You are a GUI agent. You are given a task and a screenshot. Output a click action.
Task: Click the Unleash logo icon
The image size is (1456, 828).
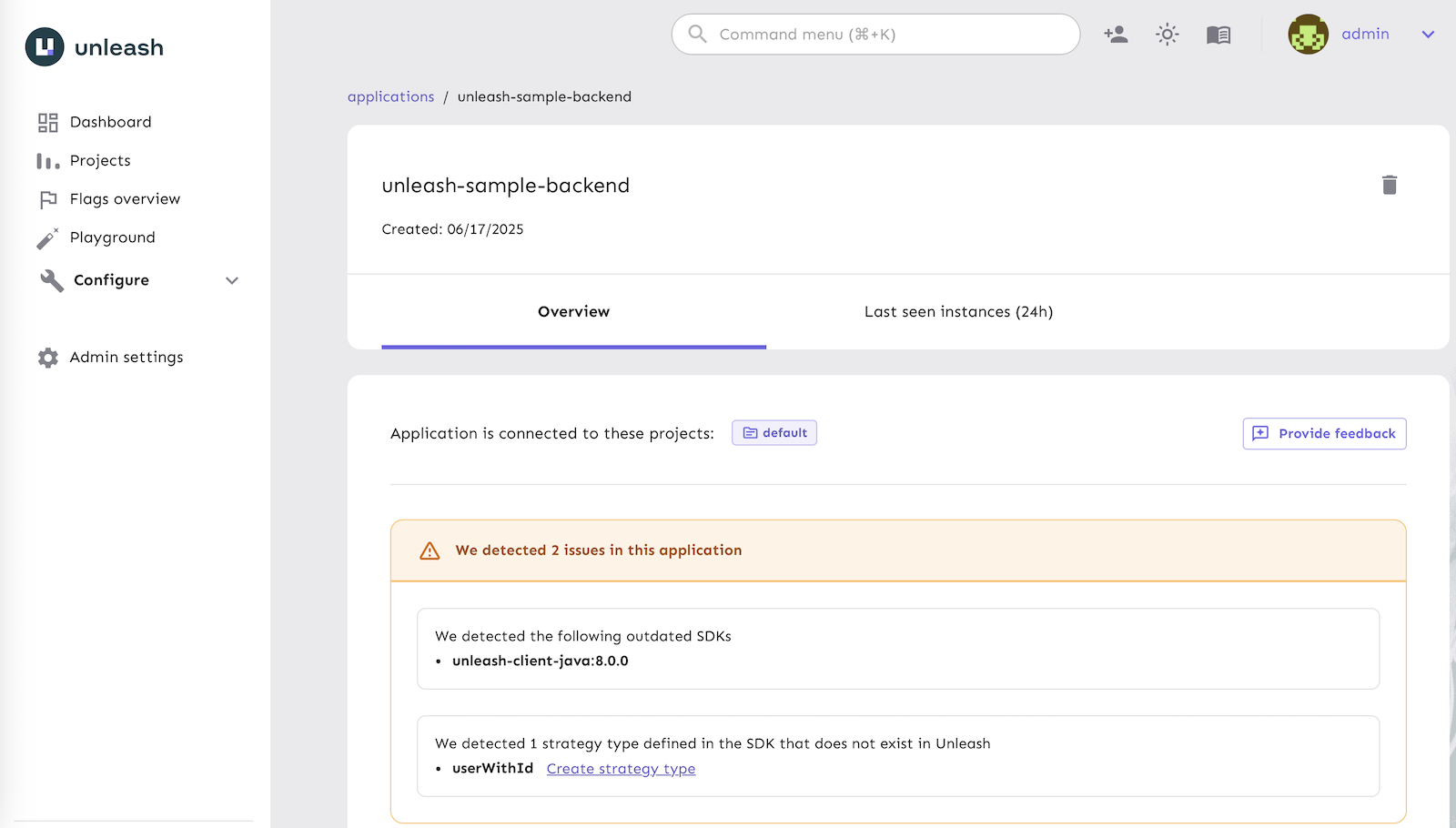pyautogui.click(x=45, y=47)
